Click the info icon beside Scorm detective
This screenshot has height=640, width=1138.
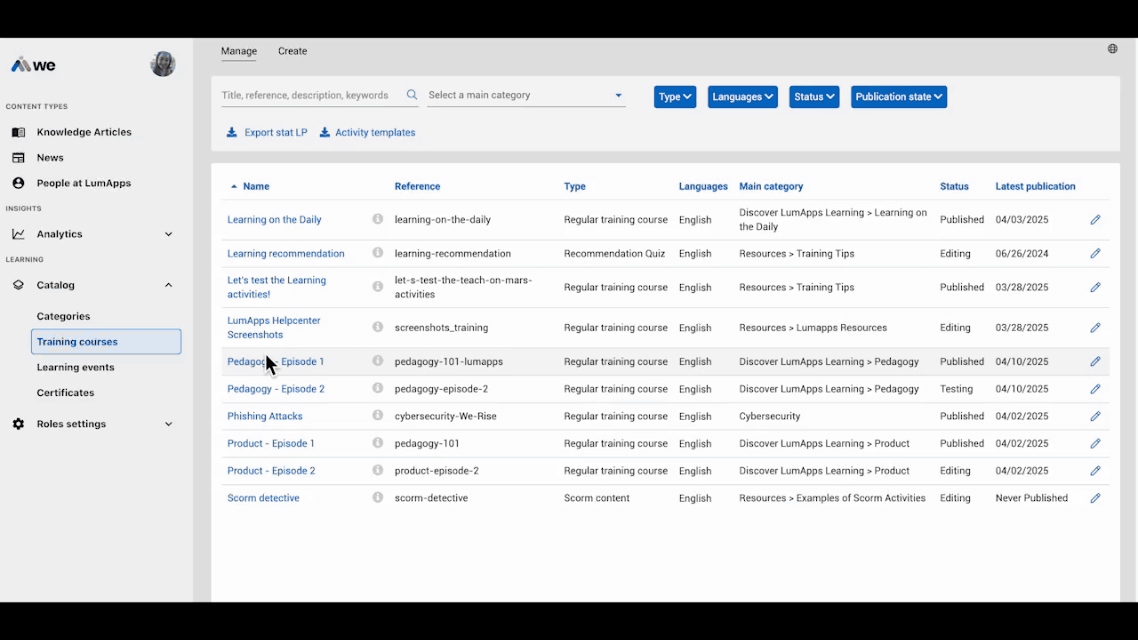(377, 497)
